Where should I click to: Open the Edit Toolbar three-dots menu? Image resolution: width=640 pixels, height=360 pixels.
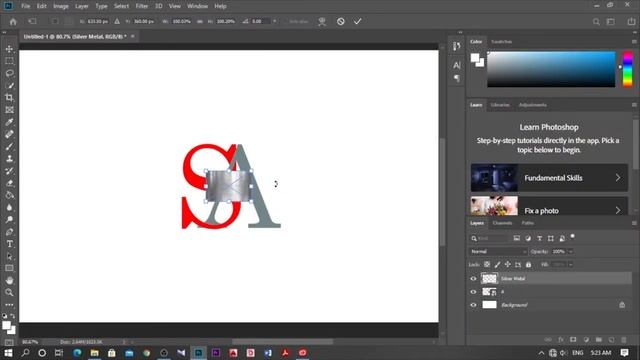tap(9, 304)
